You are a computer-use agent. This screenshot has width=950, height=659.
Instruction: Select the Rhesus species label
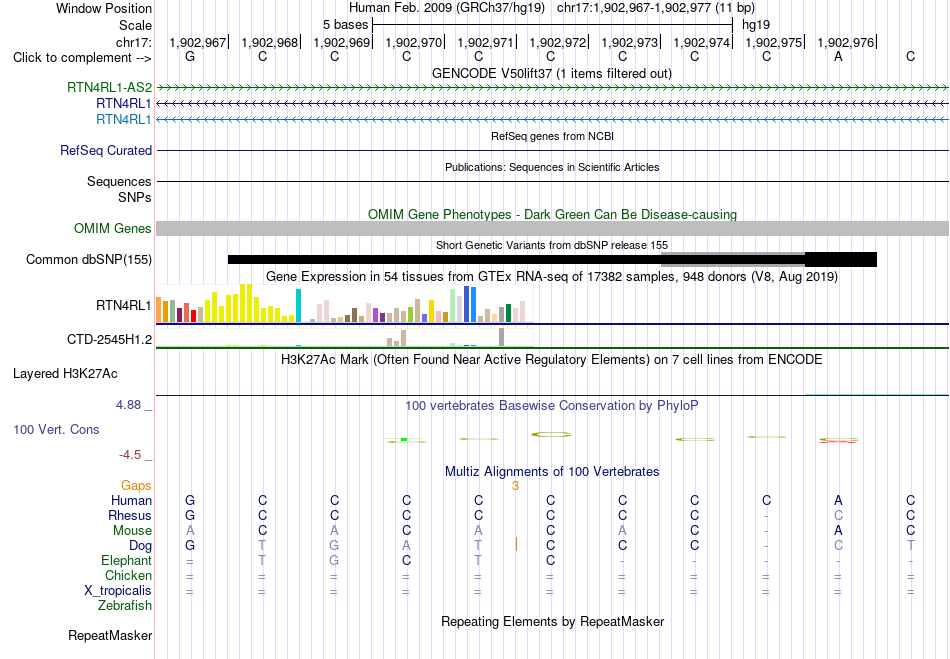[x=130, y=515]
